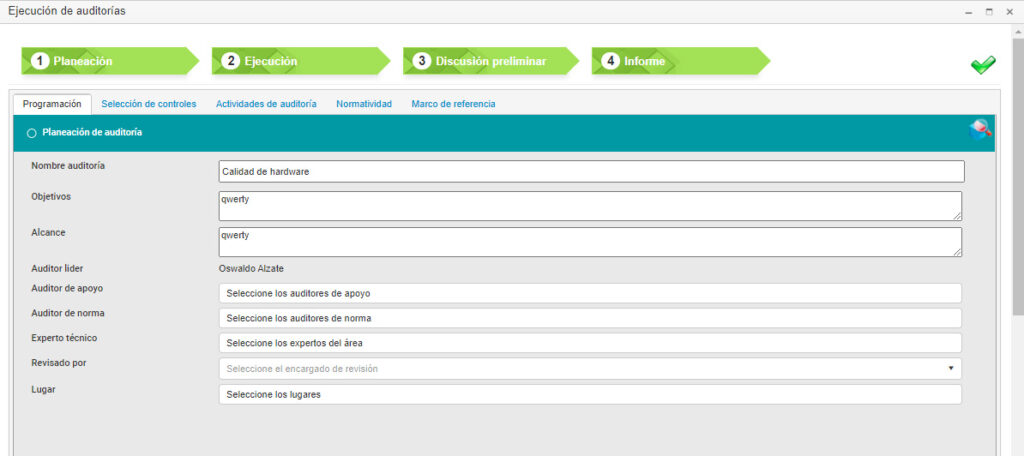
Task: Open the Normatividad tab
Action: point(364,104)
